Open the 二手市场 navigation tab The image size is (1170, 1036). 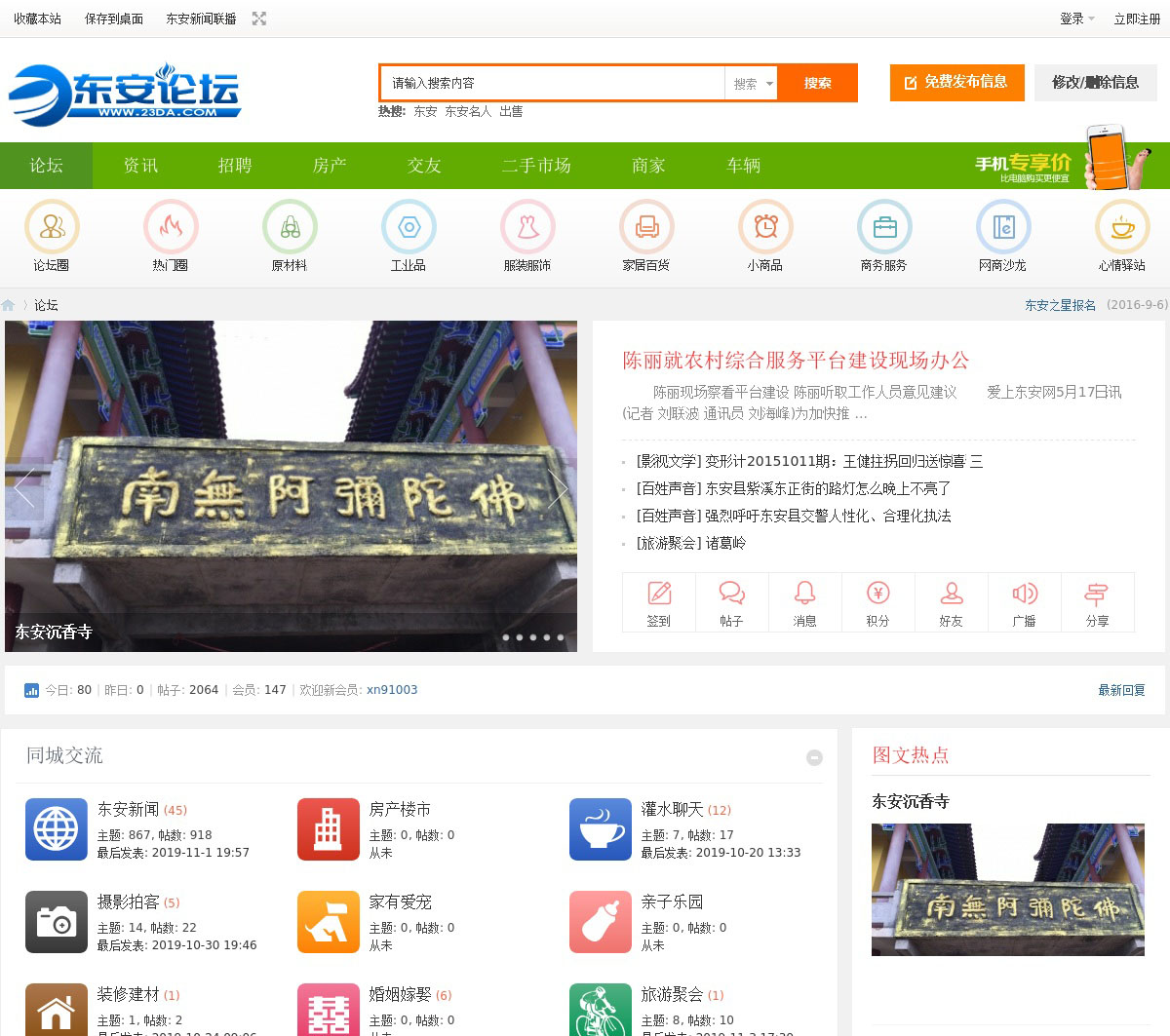point(536,166)
